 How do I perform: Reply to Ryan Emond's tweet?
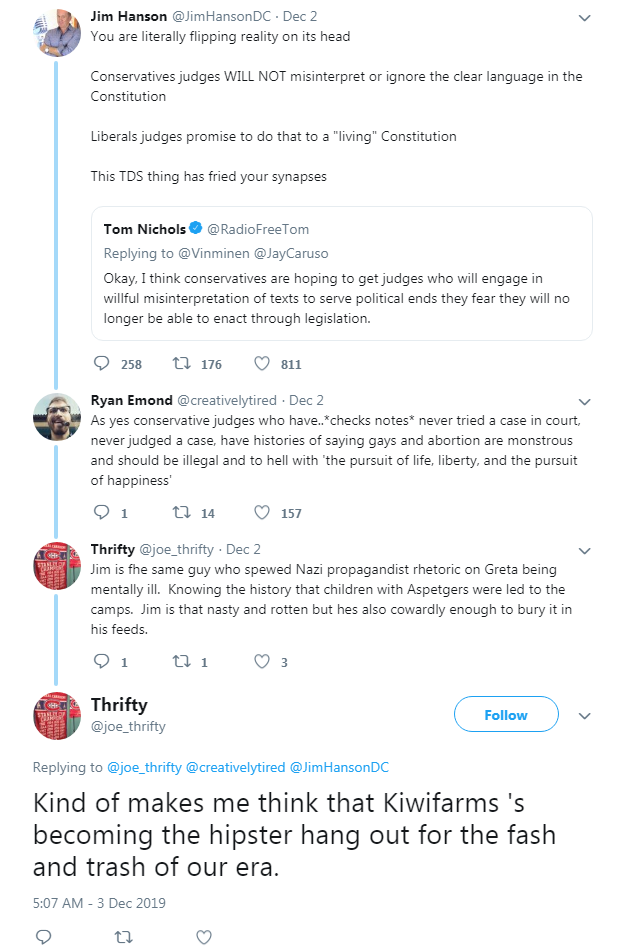click(x=101, y=512)
